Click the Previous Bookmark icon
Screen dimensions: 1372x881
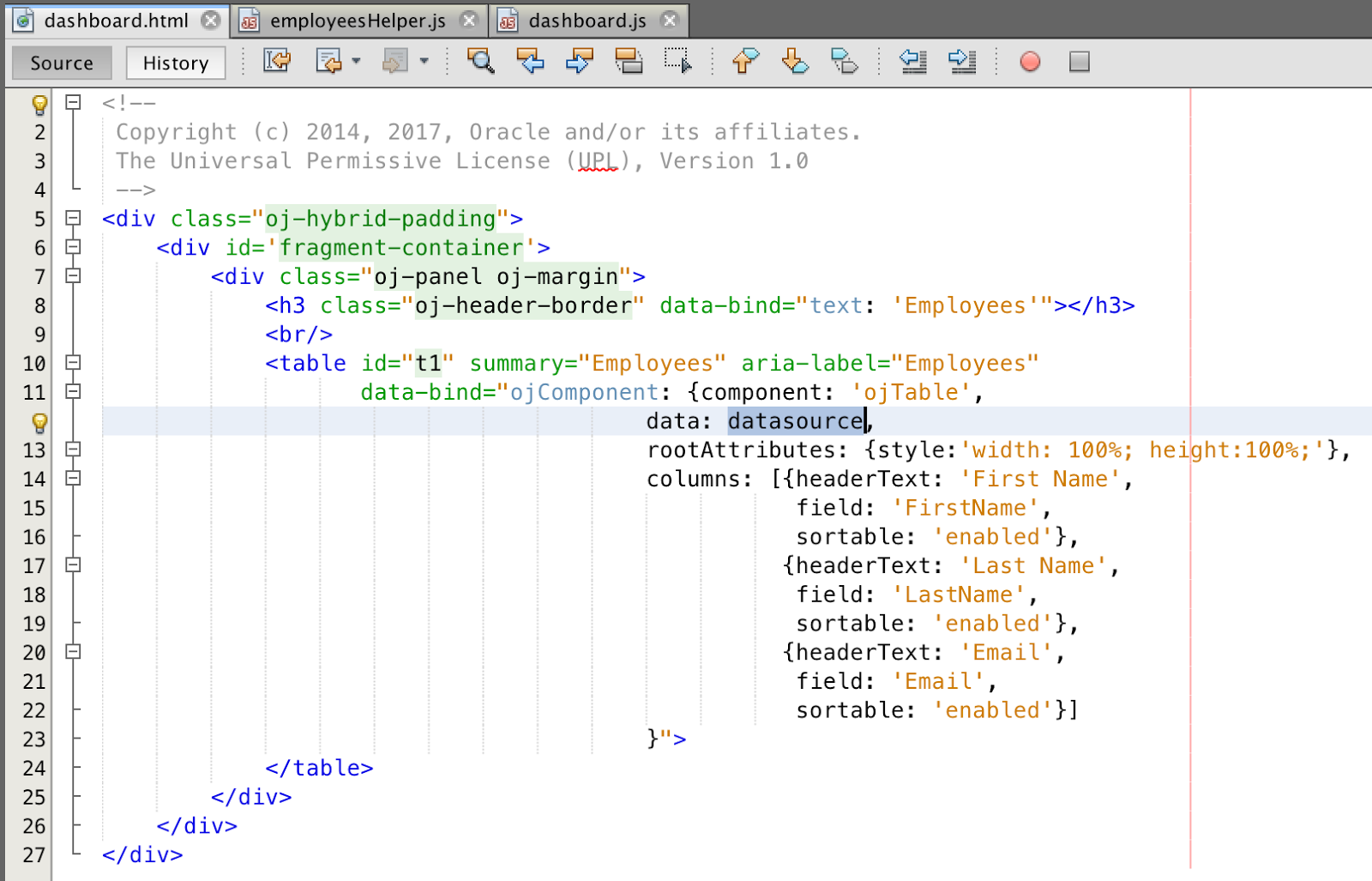[x=743, y=61]
